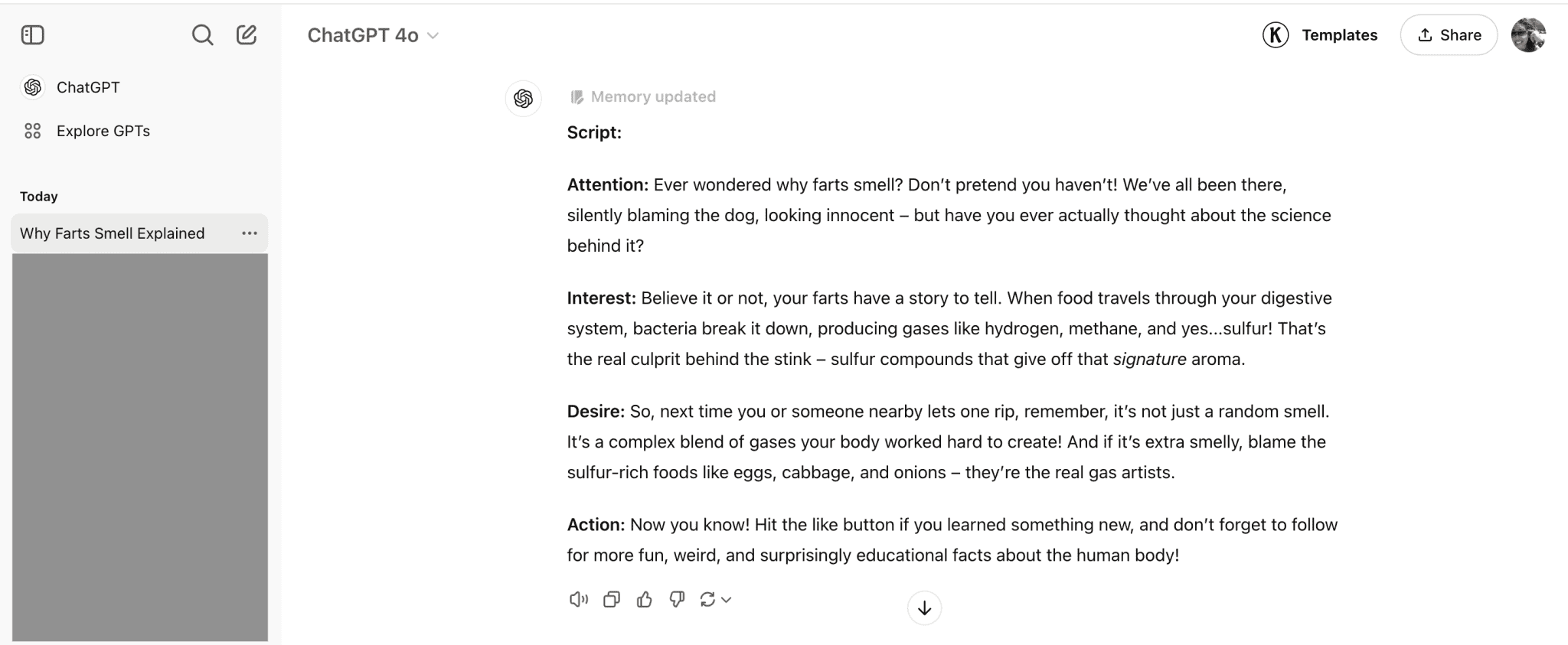Click the search conversations icon
Image resolution: width=1568 pixels, height=645 pixels.
coord(202,34)
